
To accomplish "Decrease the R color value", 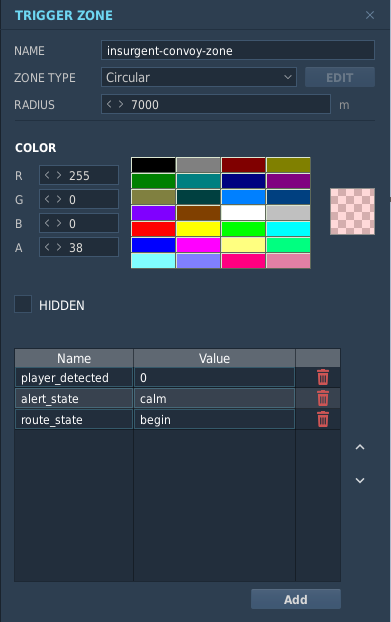I will (47, 175).
